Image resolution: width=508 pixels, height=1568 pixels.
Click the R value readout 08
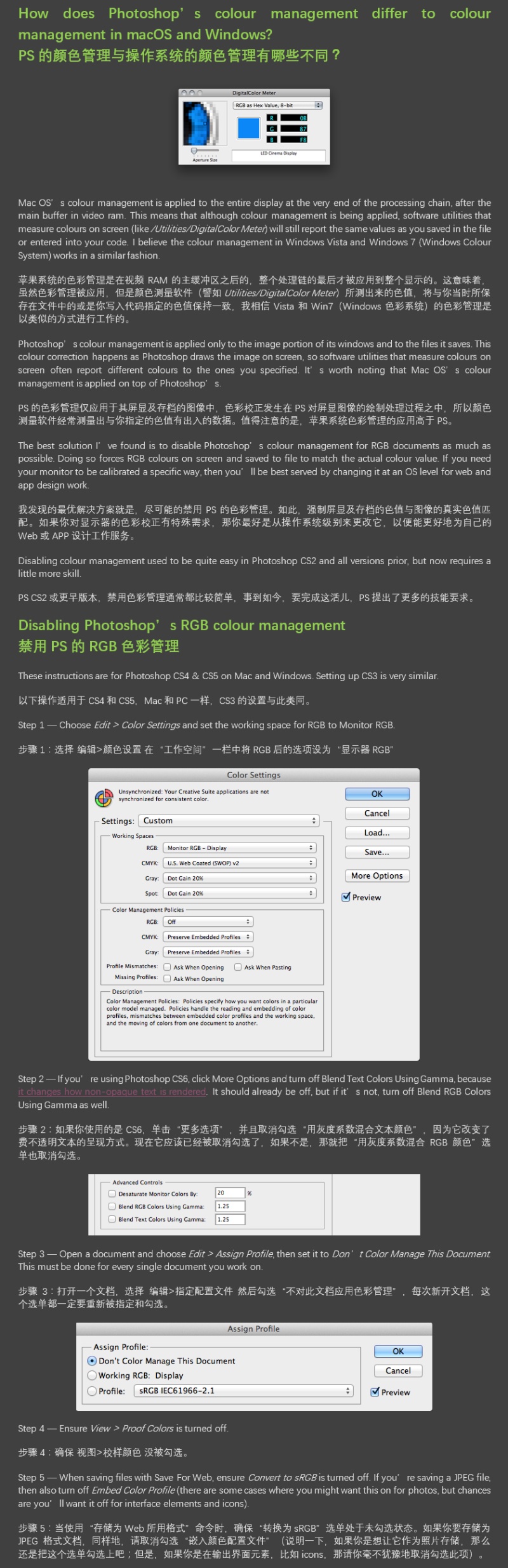(294, 118)
